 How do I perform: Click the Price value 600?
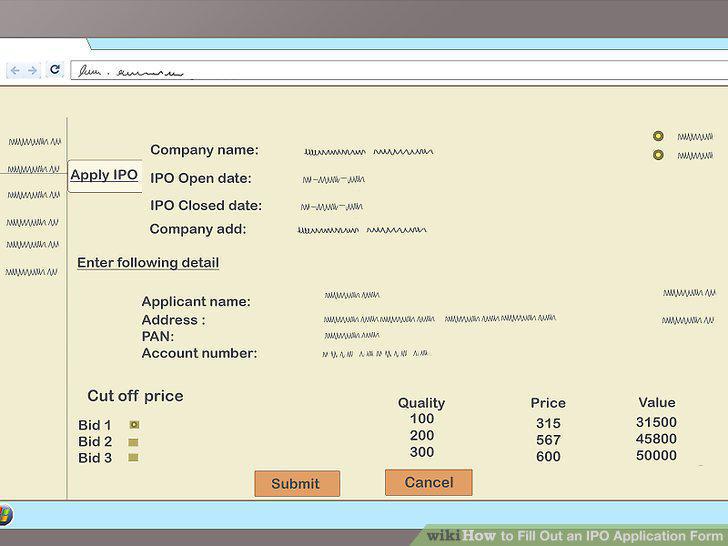548,456
